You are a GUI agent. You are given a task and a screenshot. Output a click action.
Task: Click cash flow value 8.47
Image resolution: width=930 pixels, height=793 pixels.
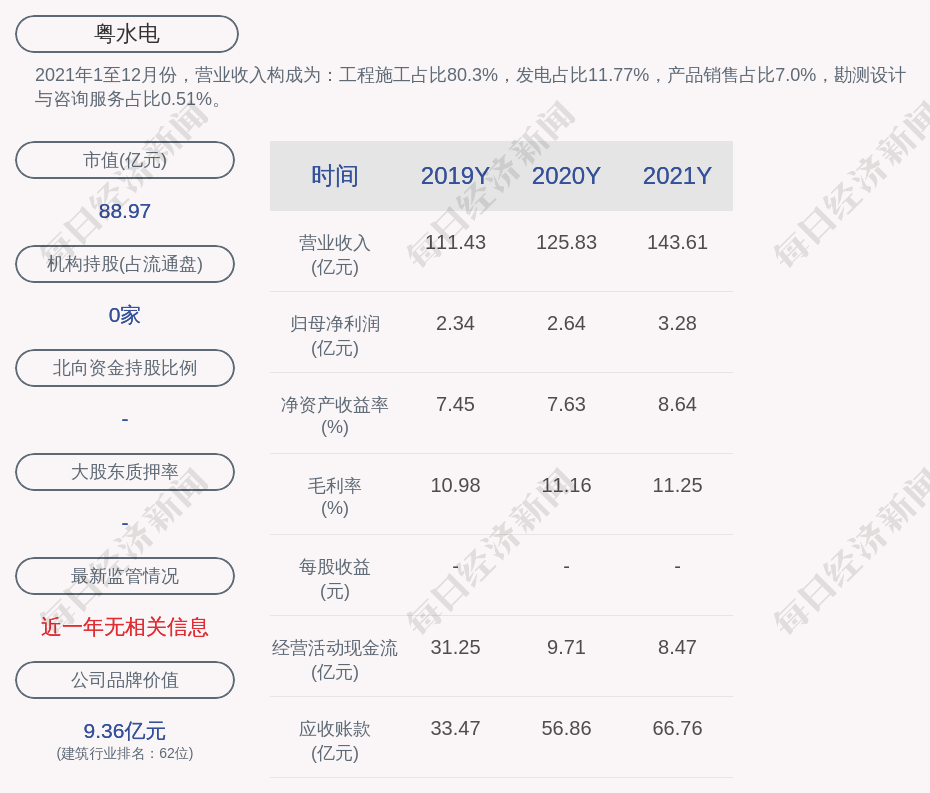[x=677, y=647]
